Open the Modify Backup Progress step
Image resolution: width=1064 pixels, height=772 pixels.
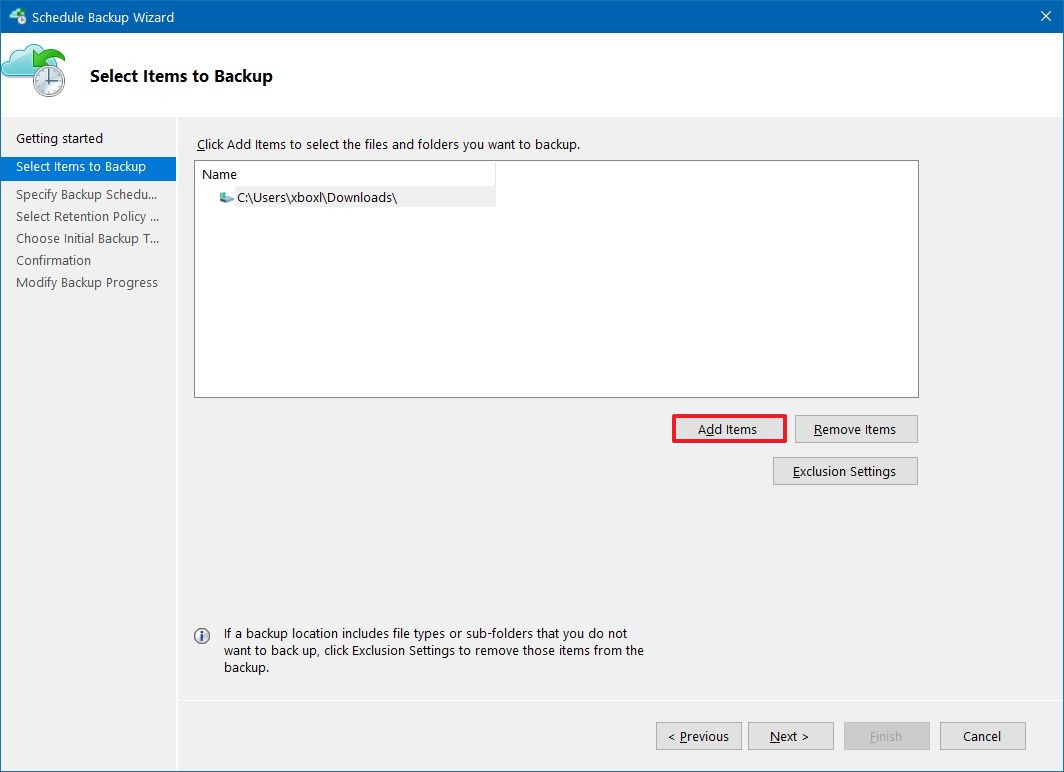[87, 282]
